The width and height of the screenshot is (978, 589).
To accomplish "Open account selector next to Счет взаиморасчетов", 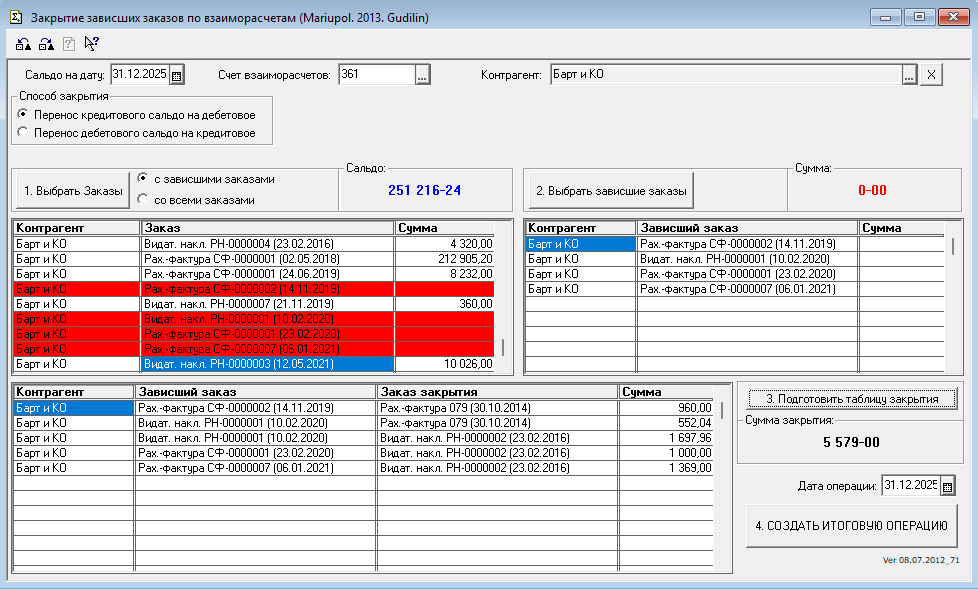I will point(422,75).
